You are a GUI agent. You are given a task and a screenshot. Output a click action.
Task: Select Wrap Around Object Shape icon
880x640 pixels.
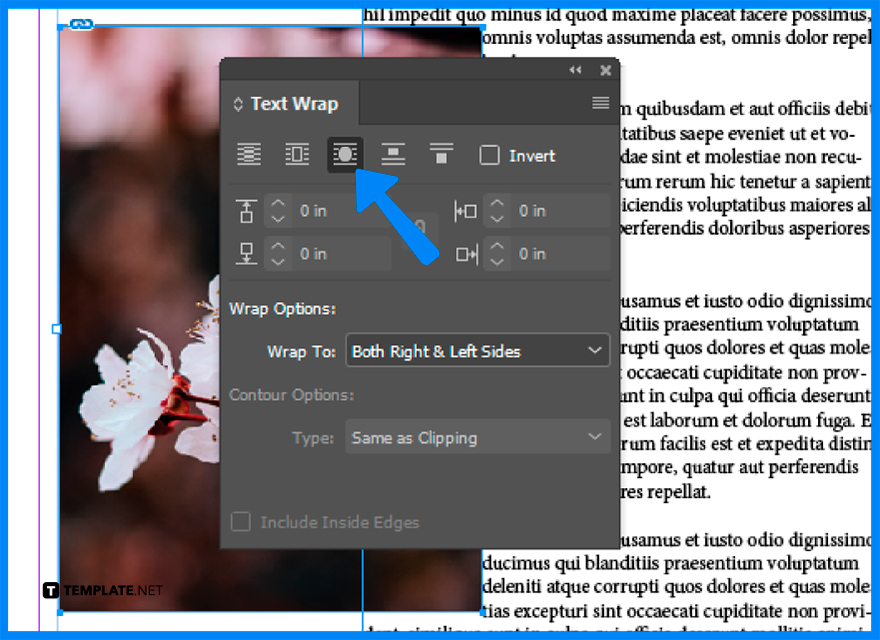(344, 155)
